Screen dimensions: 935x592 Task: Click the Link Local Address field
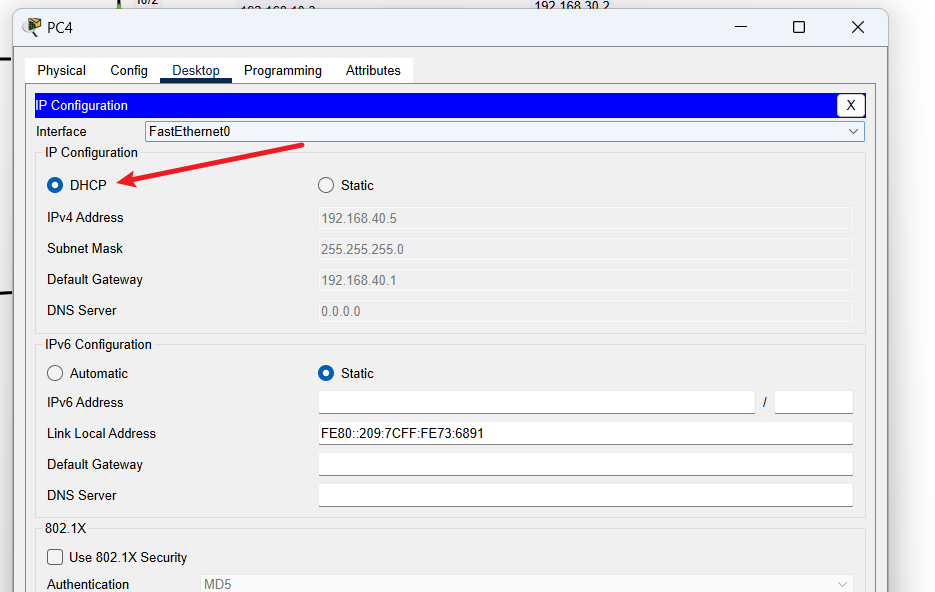pos(586,433)
